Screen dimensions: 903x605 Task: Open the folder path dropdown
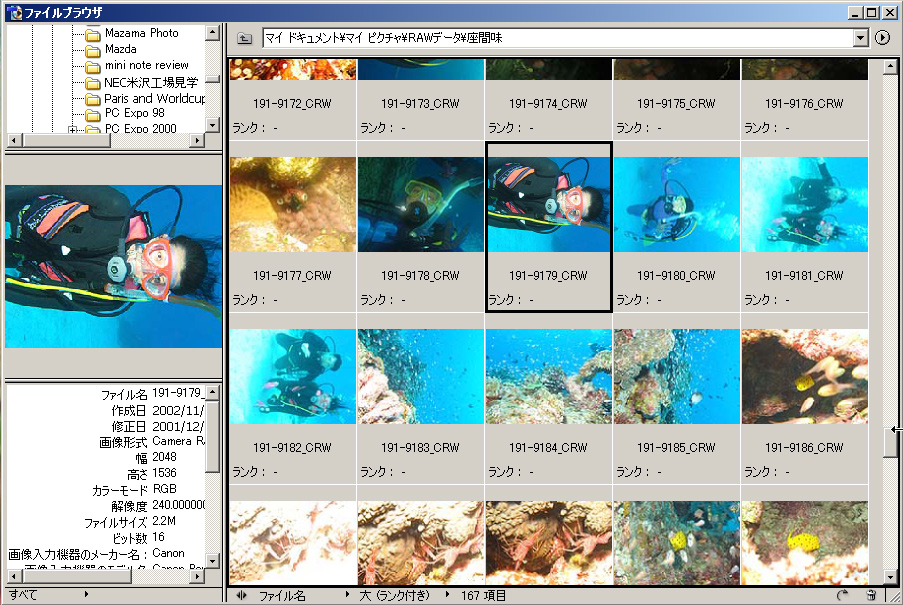(x=861, y=38)
